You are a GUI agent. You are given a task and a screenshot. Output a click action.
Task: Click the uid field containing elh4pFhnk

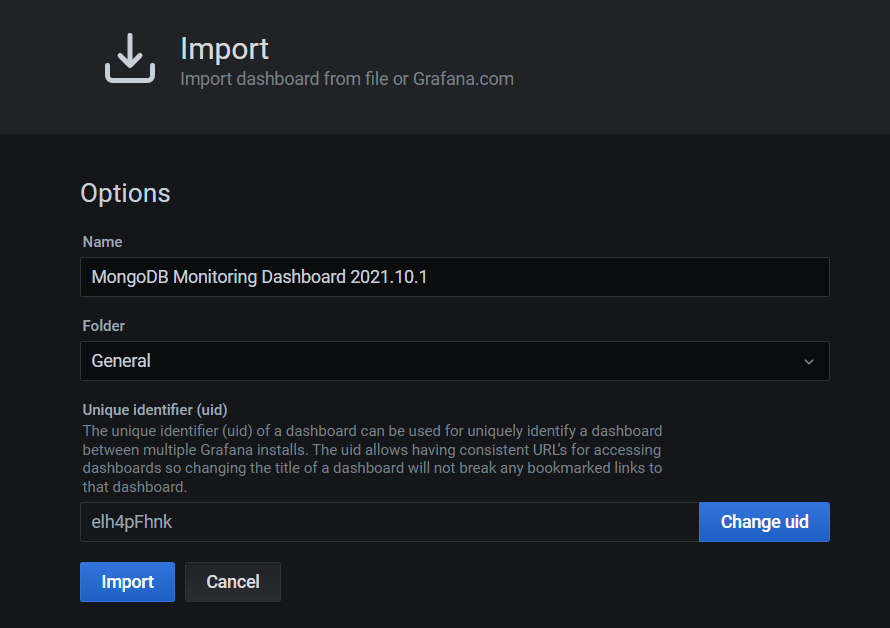pyautogui.click(x=389, y=522)
